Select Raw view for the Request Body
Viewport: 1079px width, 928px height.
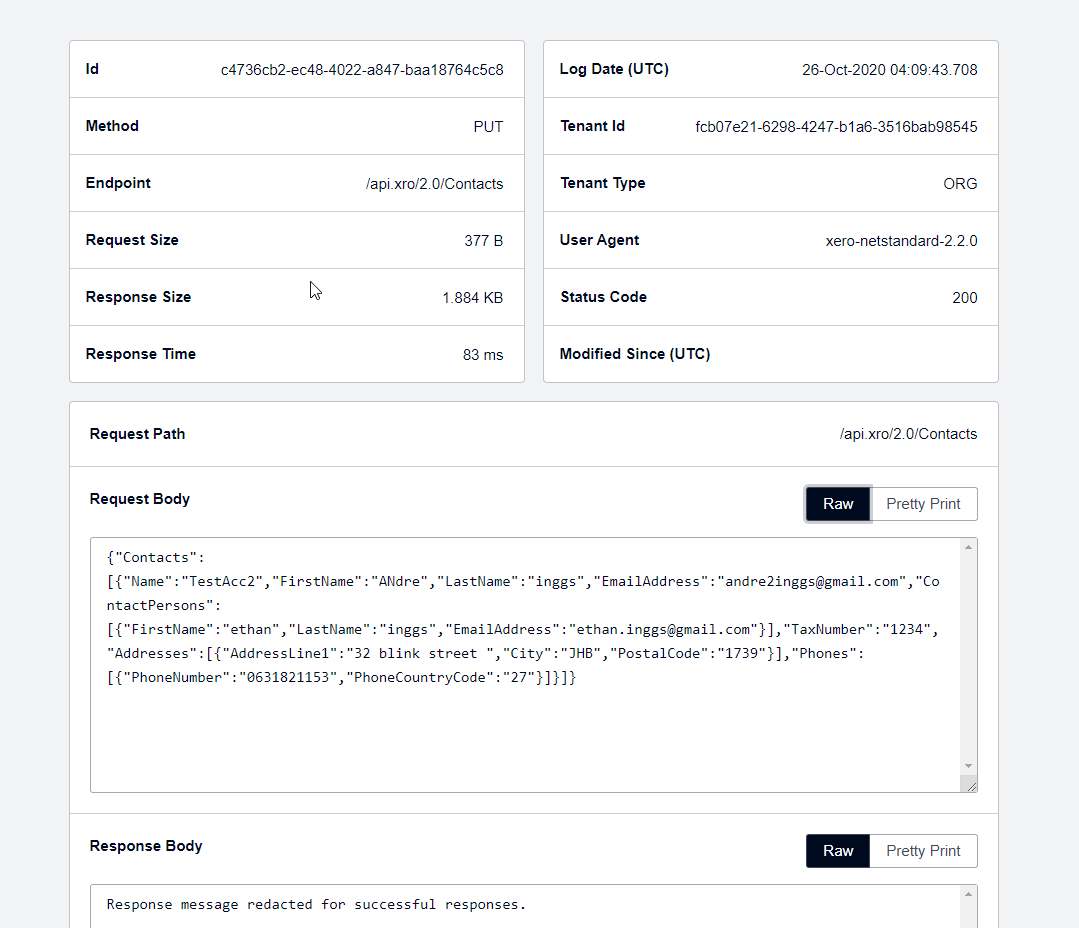(x=837, y=504)
